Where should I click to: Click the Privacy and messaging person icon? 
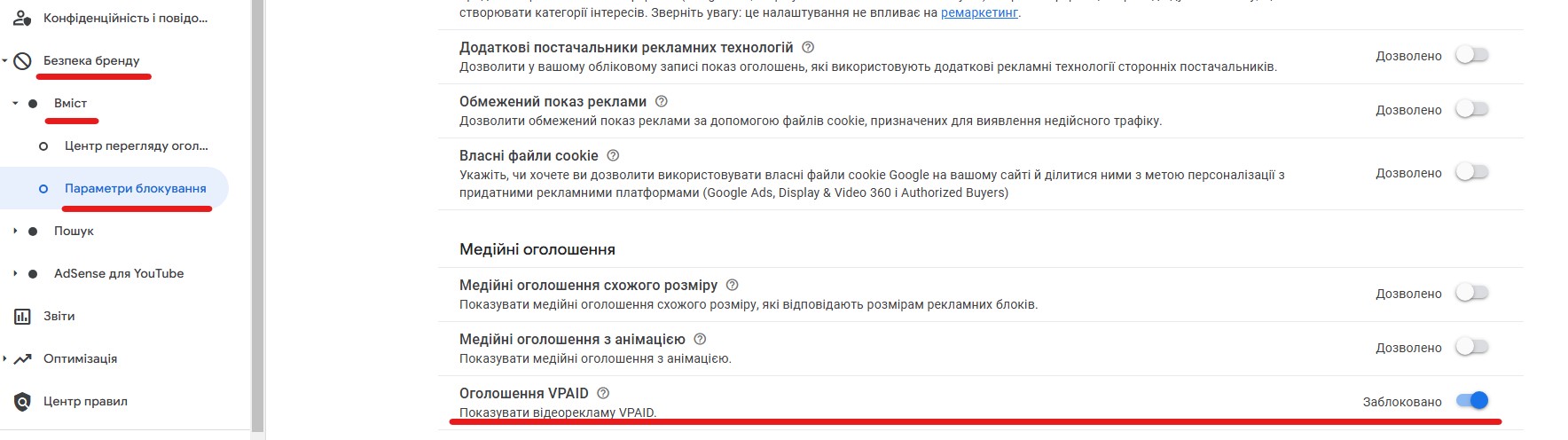pos(23,18)
